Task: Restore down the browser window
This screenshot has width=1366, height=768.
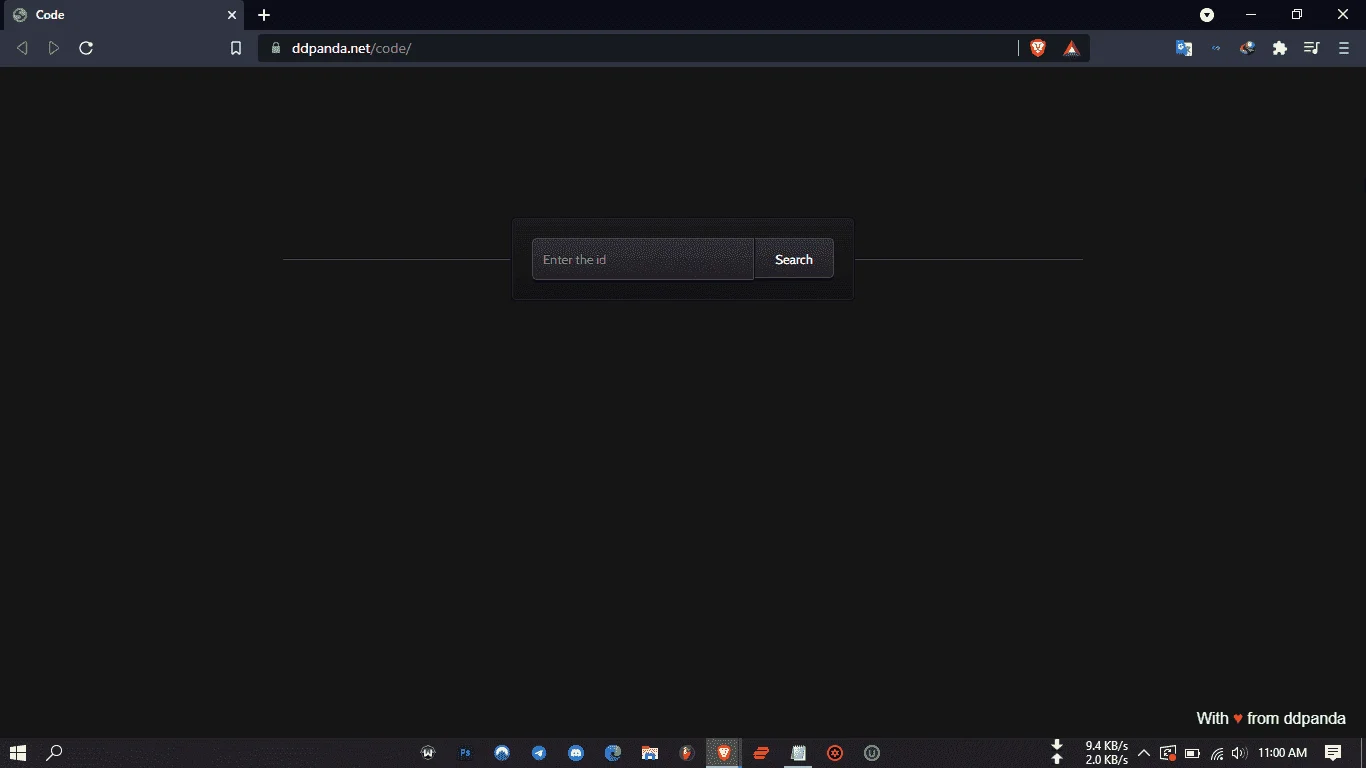Action: point(1297,15)
